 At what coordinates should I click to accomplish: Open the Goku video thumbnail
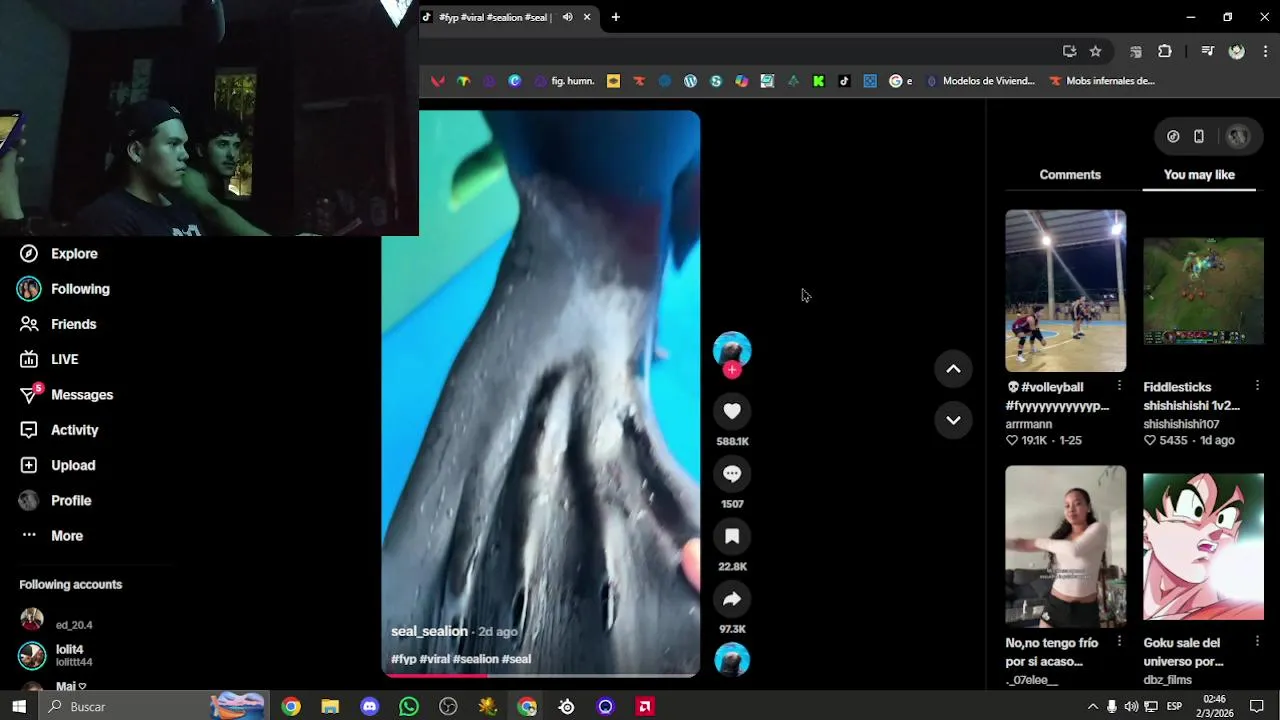(x=1203, y=547)
